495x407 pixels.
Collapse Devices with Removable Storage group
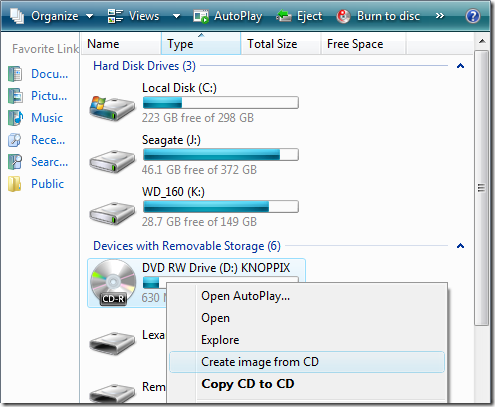coord(460,246)
